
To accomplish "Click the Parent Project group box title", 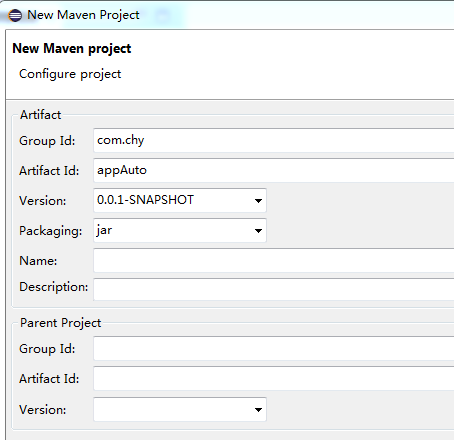I will click(60, 323).
